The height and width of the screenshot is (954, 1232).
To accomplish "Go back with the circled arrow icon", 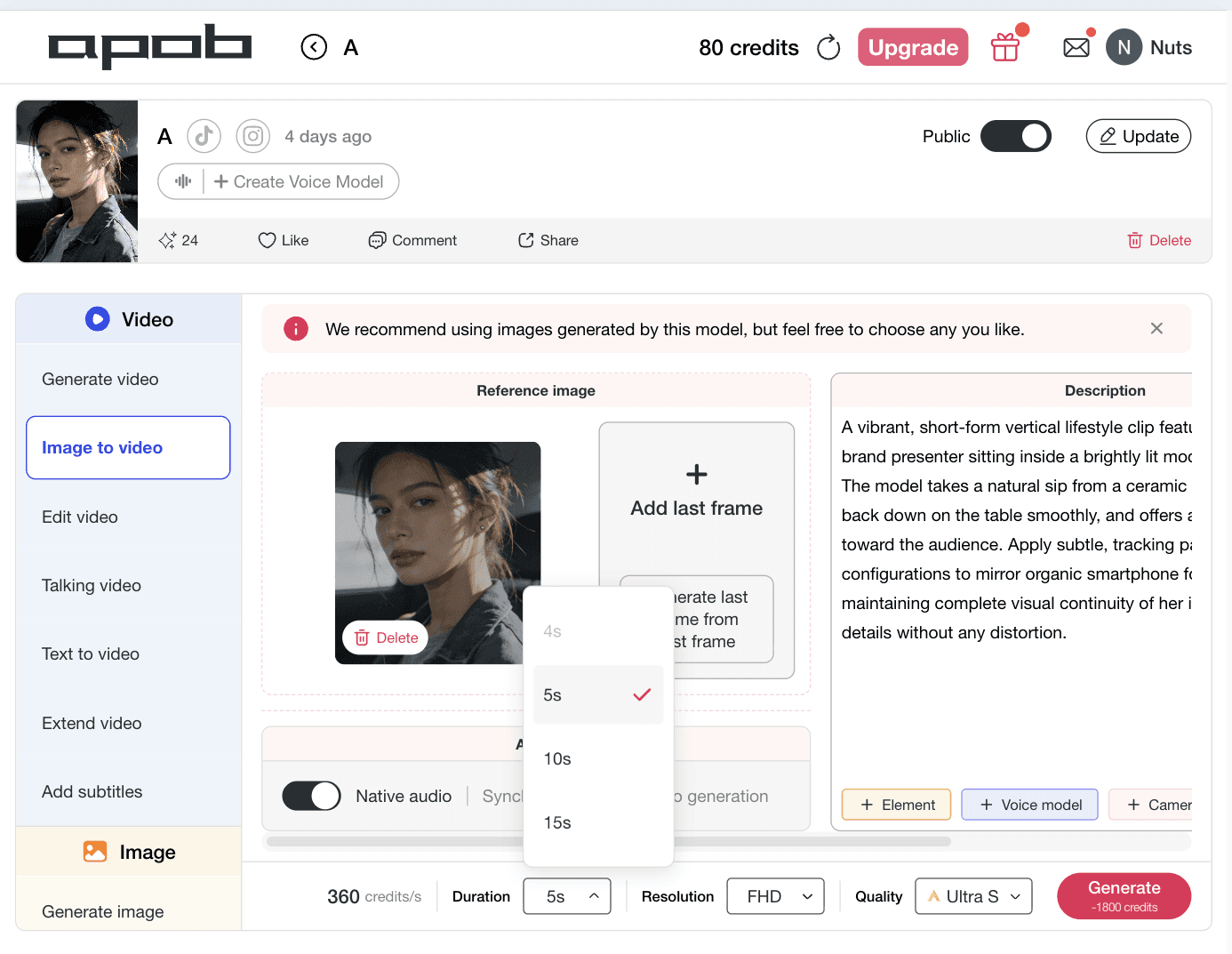I will click(x=314, y=47).
